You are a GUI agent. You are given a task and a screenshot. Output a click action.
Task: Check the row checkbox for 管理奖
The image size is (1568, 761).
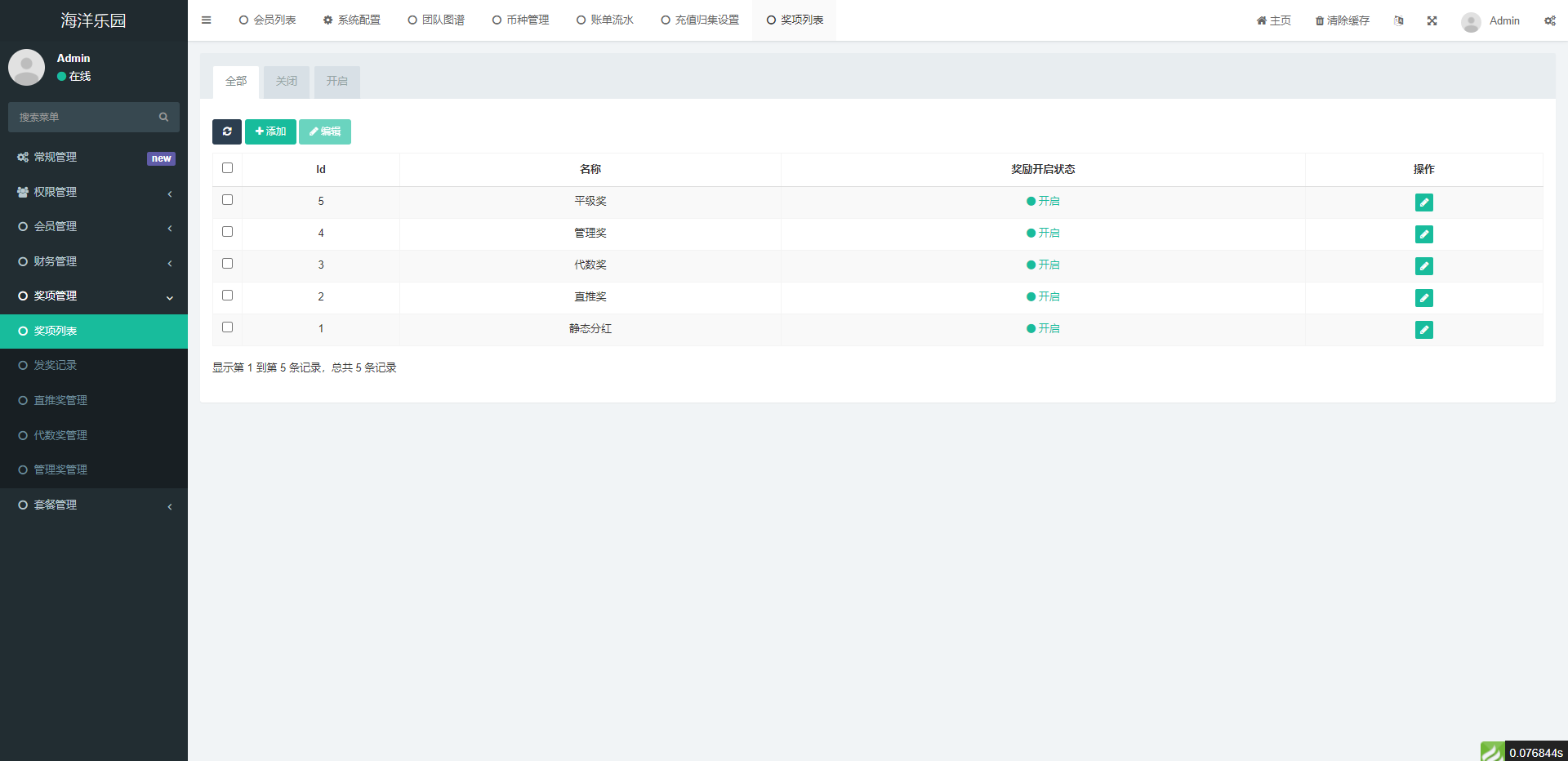click(227, 232)
